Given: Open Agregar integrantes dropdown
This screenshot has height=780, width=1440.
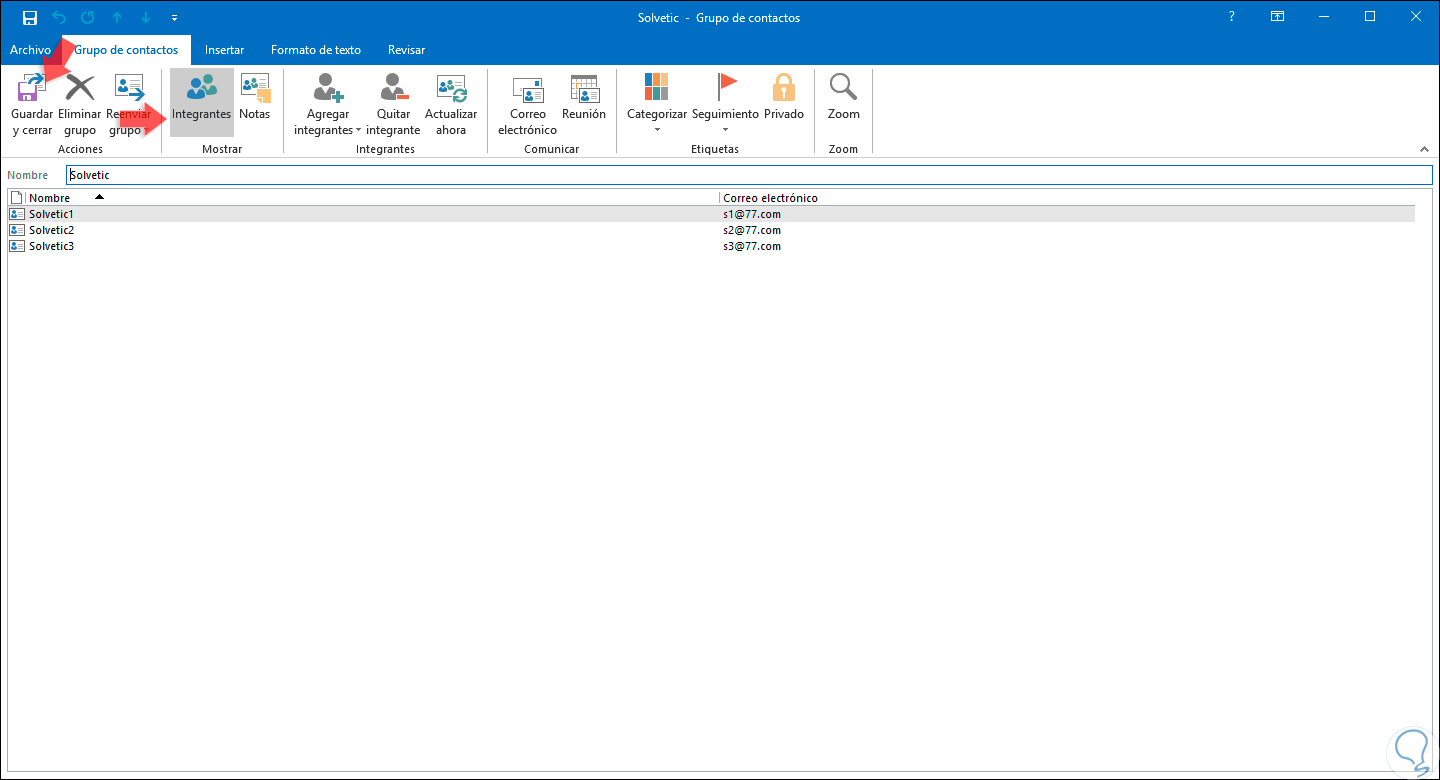Looking at the screenshot, I should coord(328,104).
